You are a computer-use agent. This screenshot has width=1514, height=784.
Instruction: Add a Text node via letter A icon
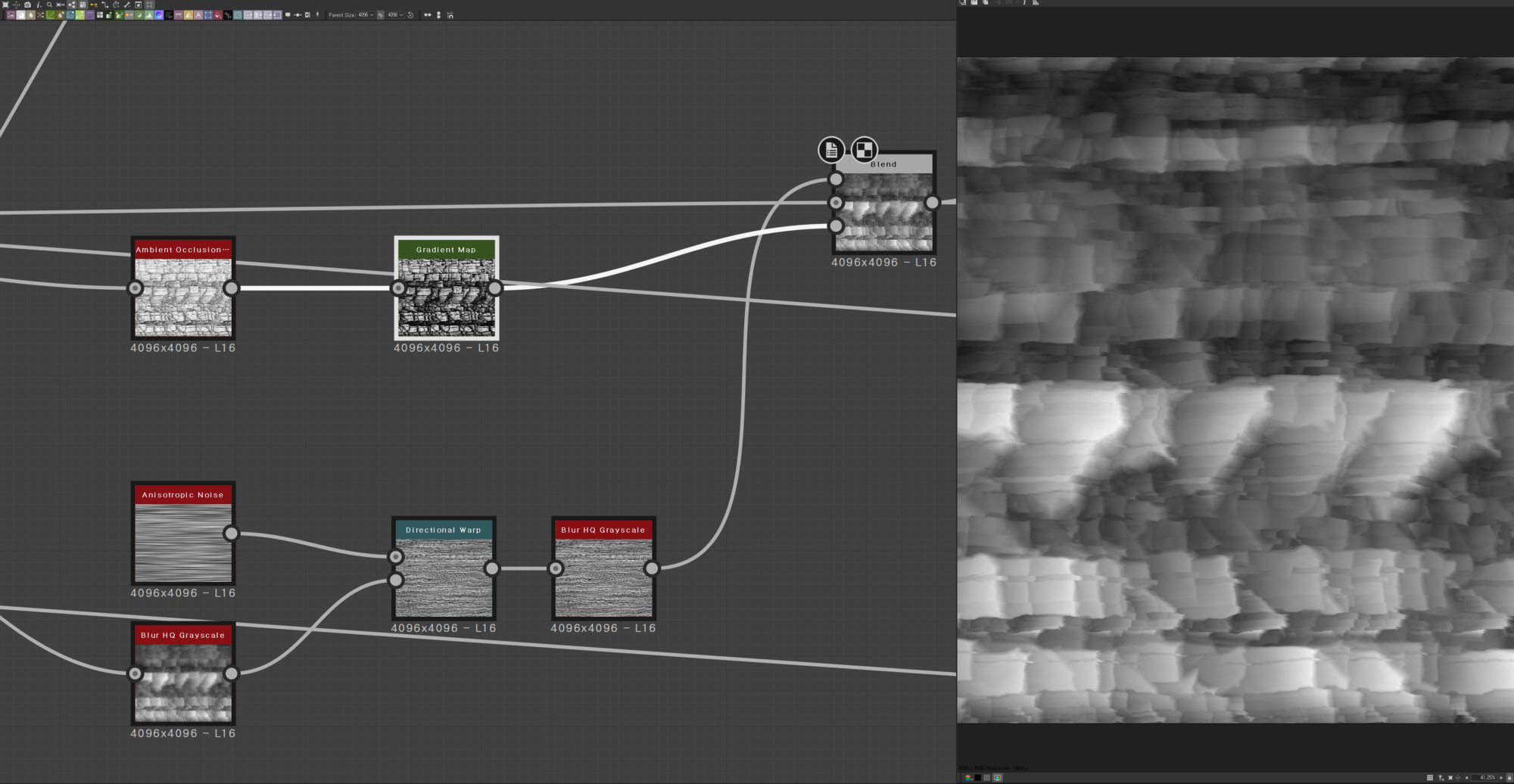coord(198,15)
